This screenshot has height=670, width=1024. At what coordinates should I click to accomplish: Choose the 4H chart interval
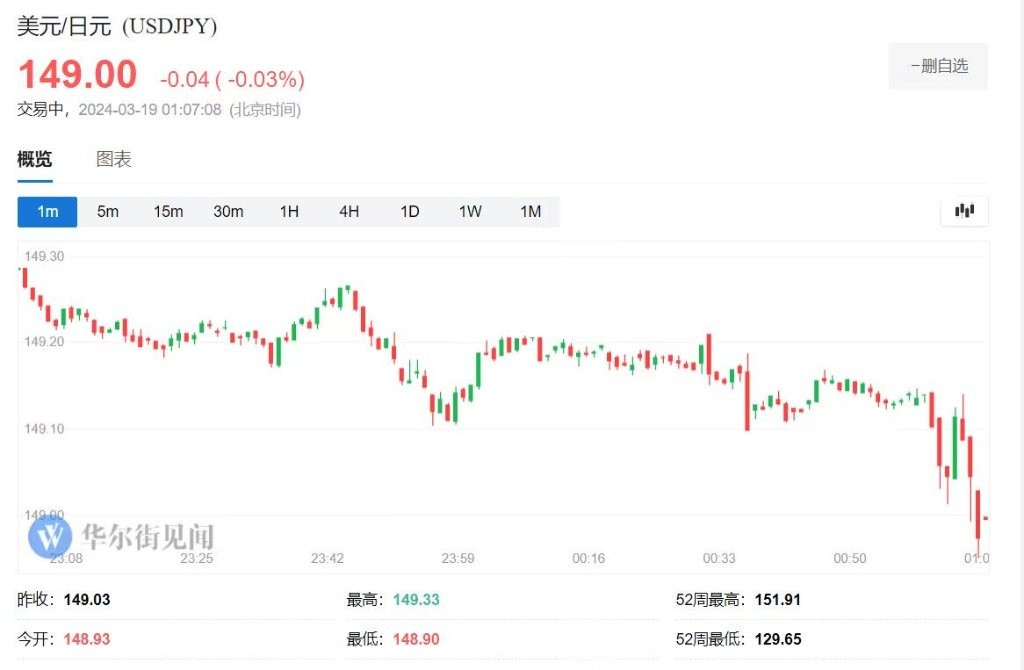point(349,211)
